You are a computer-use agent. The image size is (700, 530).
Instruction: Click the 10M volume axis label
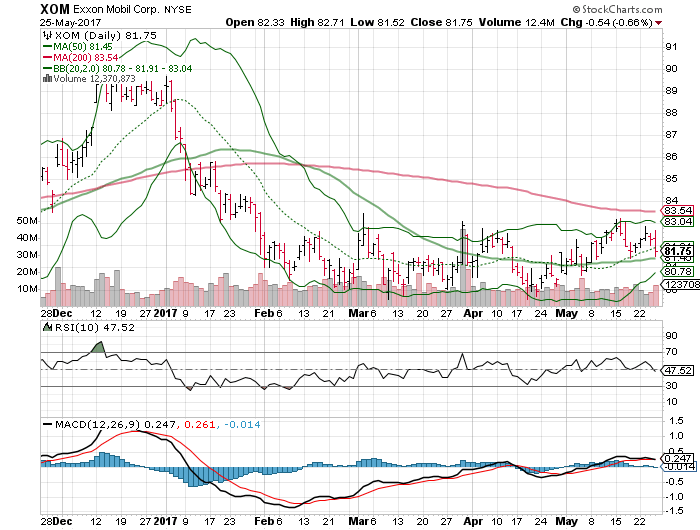[x=27, y=288]
